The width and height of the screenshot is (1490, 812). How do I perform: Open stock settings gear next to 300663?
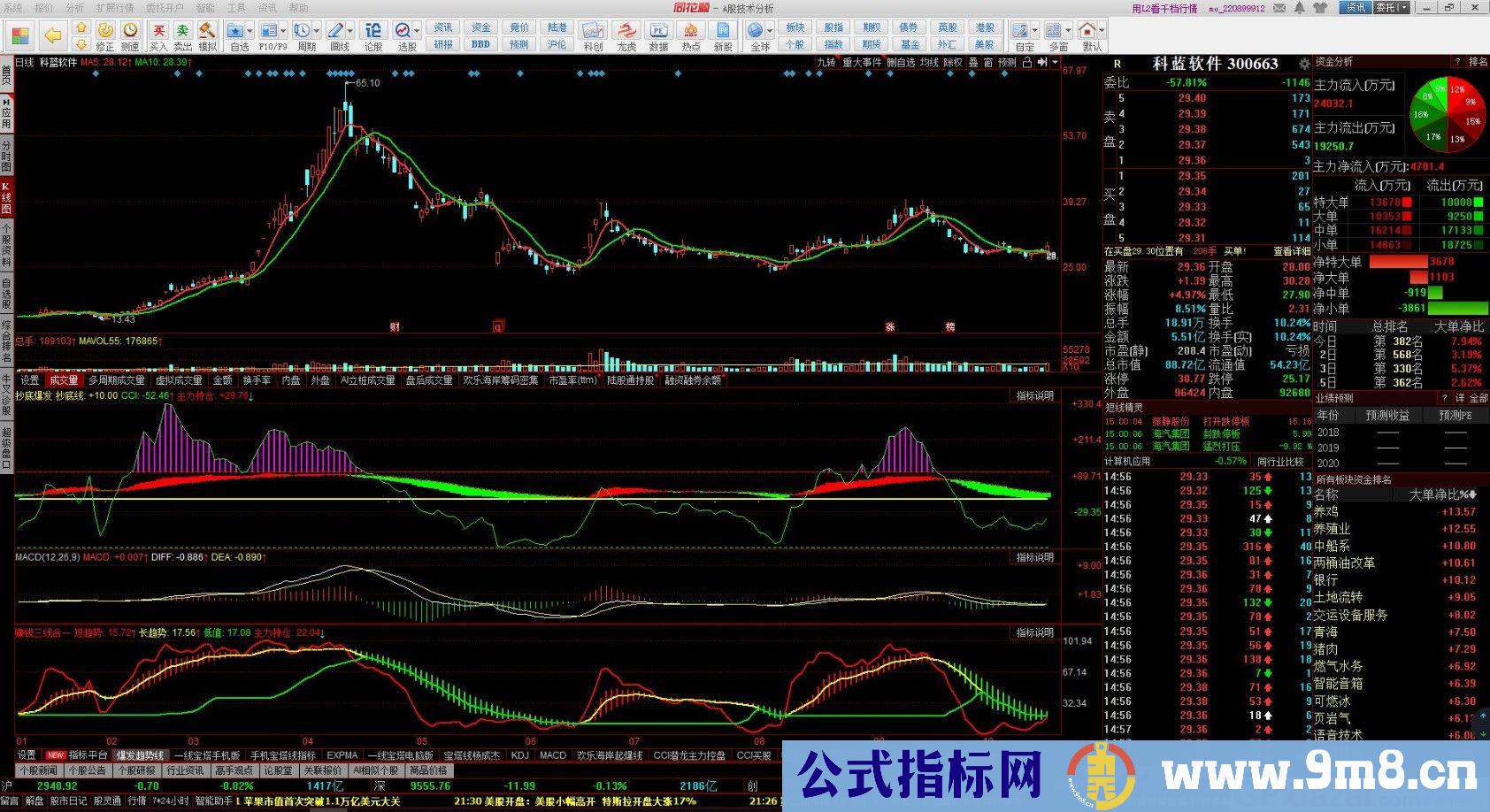click(1303, 64)
